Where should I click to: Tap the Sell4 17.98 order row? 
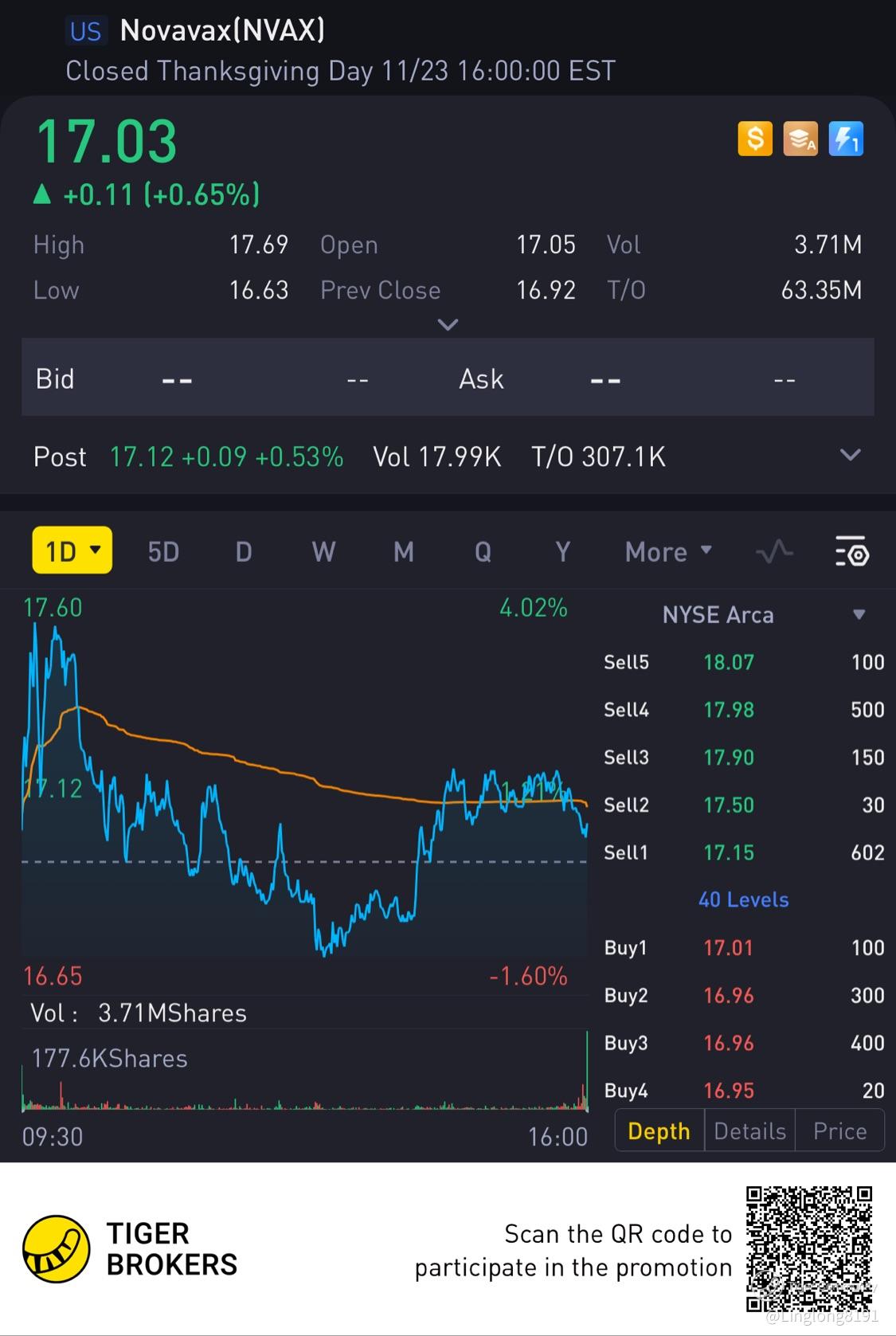coord(744,710)
